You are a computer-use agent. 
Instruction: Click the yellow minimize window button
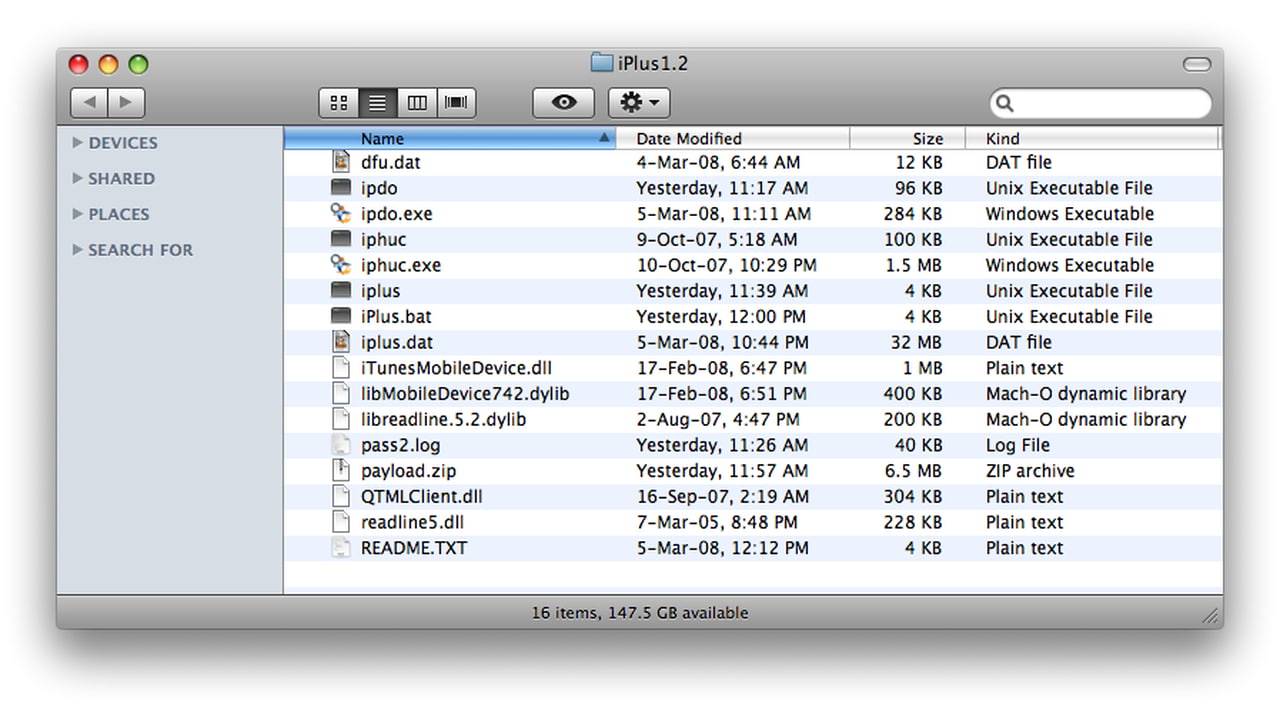pyautogui.click(x=108, y=64)
